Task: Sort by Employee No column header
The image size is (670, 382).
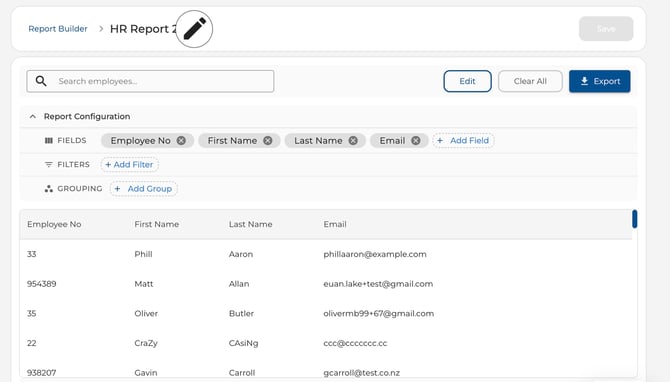Action: click(x=54, y=224)
